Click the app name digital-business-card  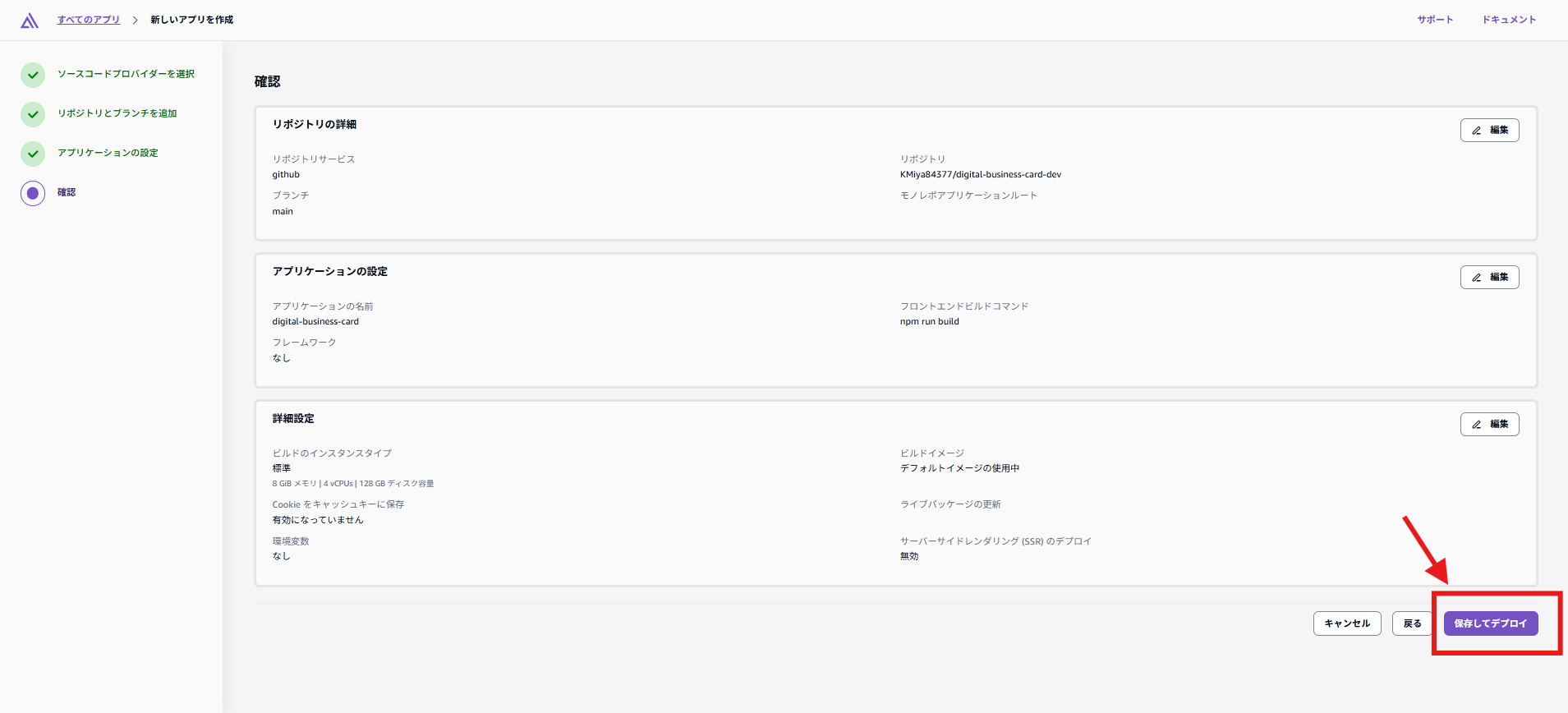point(315,321)
